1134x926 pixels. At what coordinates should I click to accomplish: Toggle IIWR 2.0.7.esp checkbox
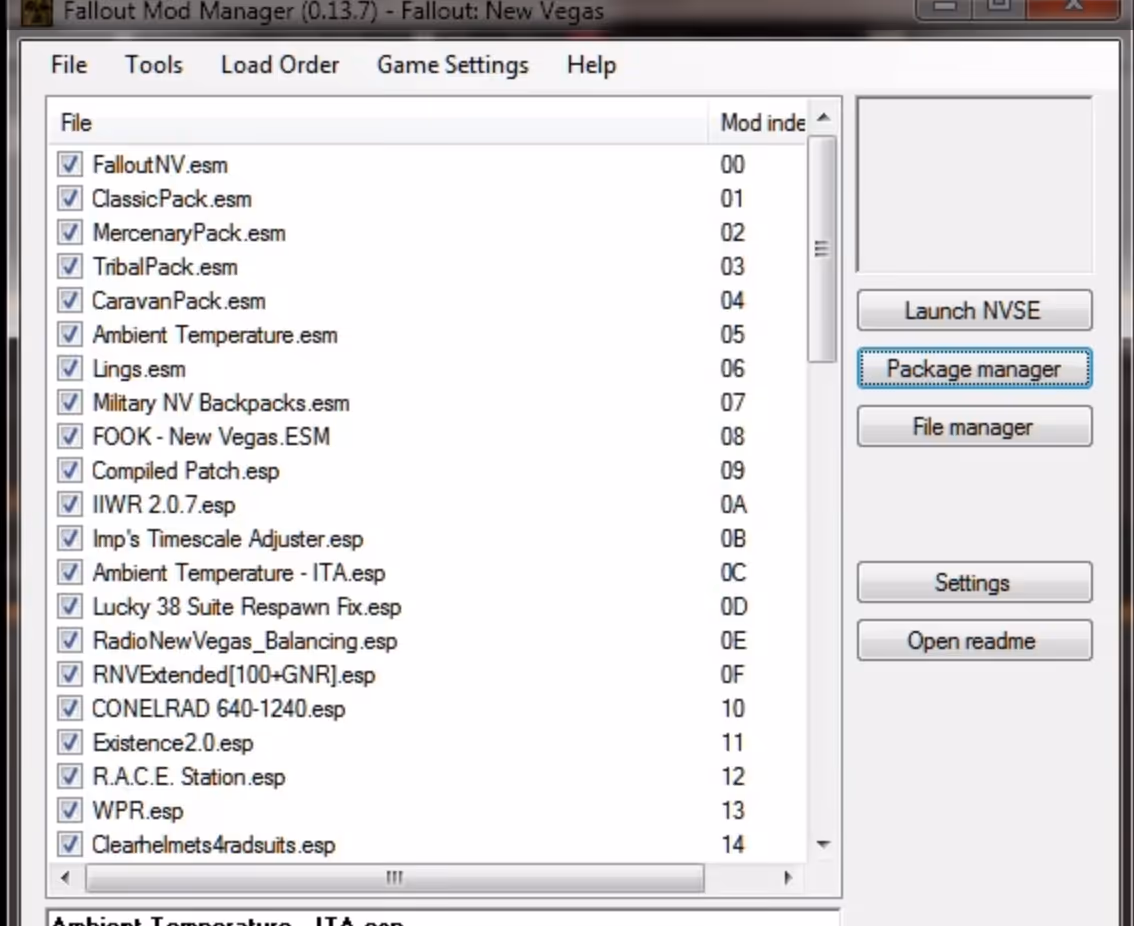tap(69, 504)
